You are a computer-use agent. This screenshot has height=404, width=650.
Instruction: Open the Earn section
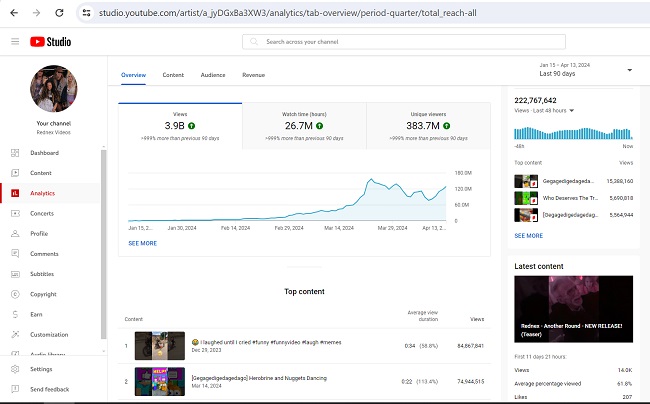click(x=36, y=314)
